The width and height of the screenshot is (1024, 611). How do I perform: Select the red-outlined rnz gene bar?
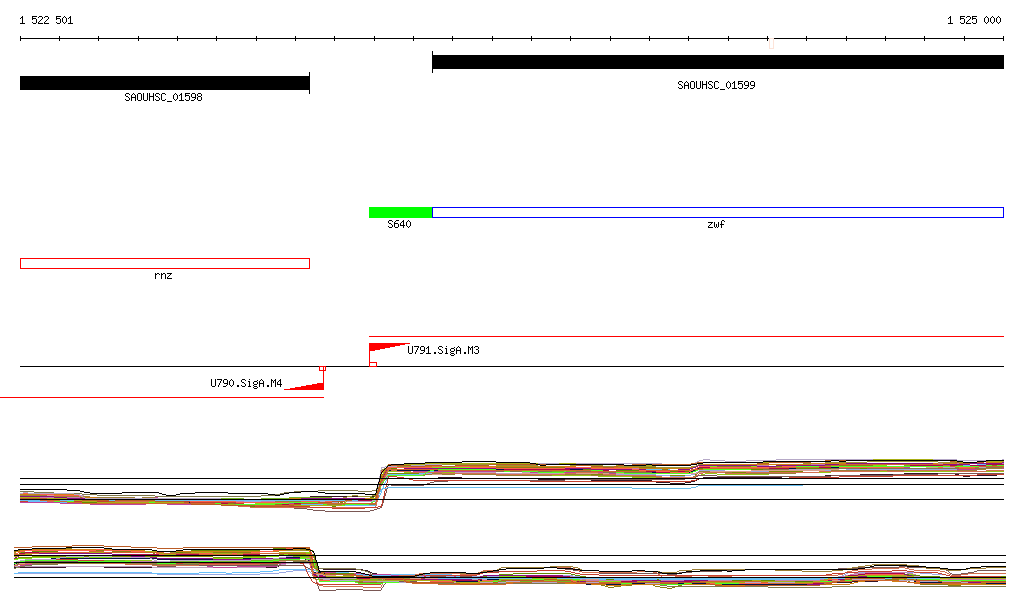[165, 263]
